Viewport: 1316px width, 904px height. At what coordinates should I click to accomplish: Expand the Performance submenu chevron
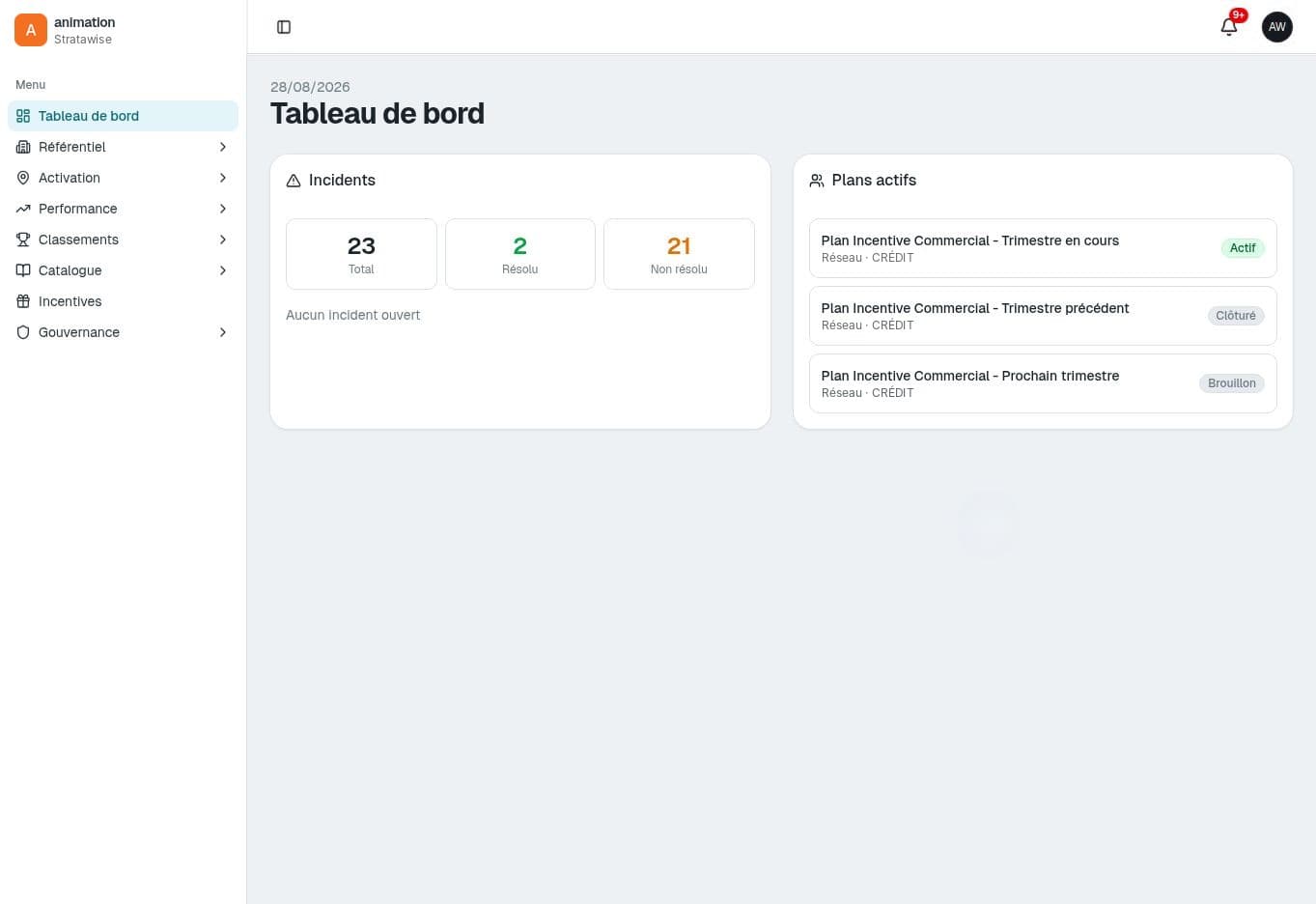(x=223, y=209)
